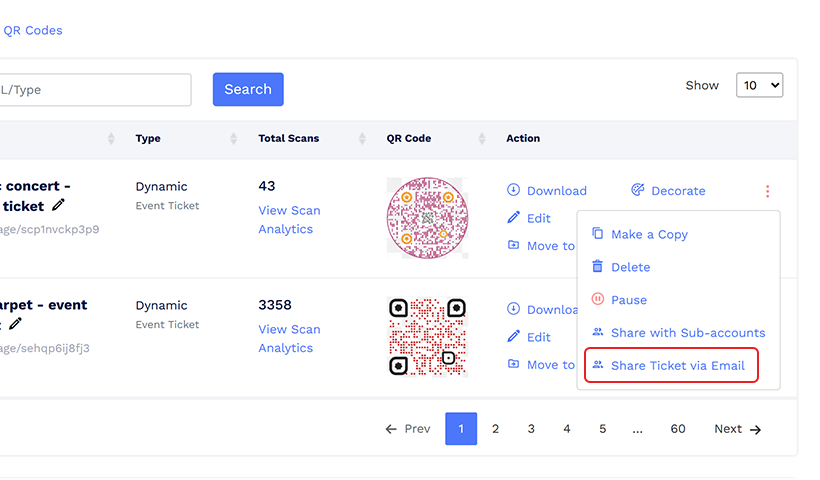This screenshot has height=480, width=820.
Task: Open View Scan Analytics for 3358 scans
Action: point(289,338)
